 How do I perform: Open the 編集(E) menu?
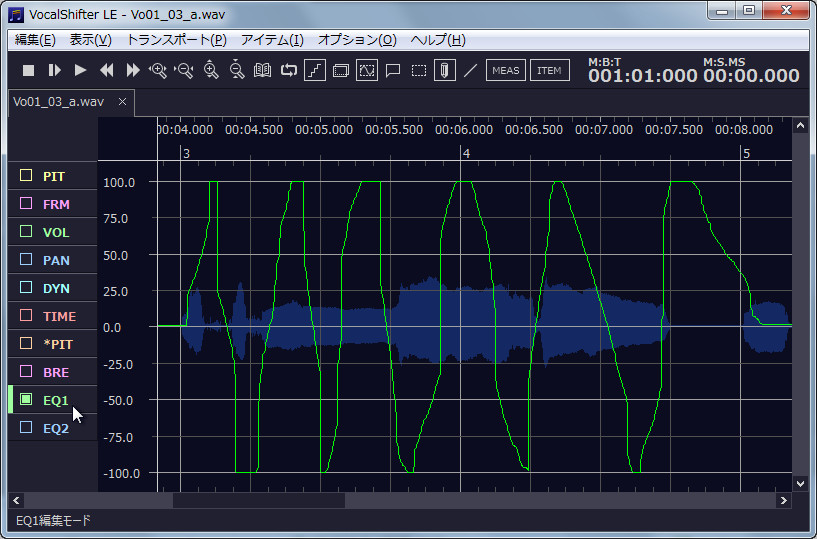35,40
